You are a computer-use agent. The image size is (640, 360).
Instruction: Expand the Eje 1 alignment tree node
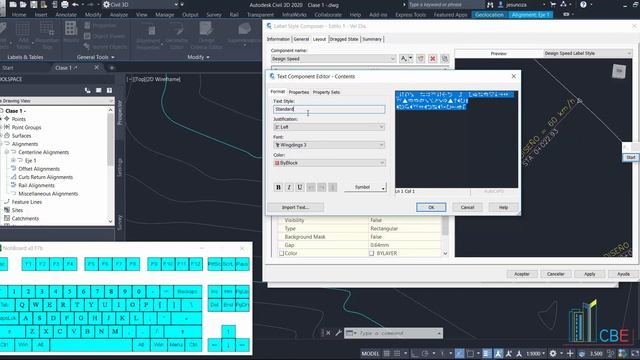pyautogui.click(x=13, y=160)
